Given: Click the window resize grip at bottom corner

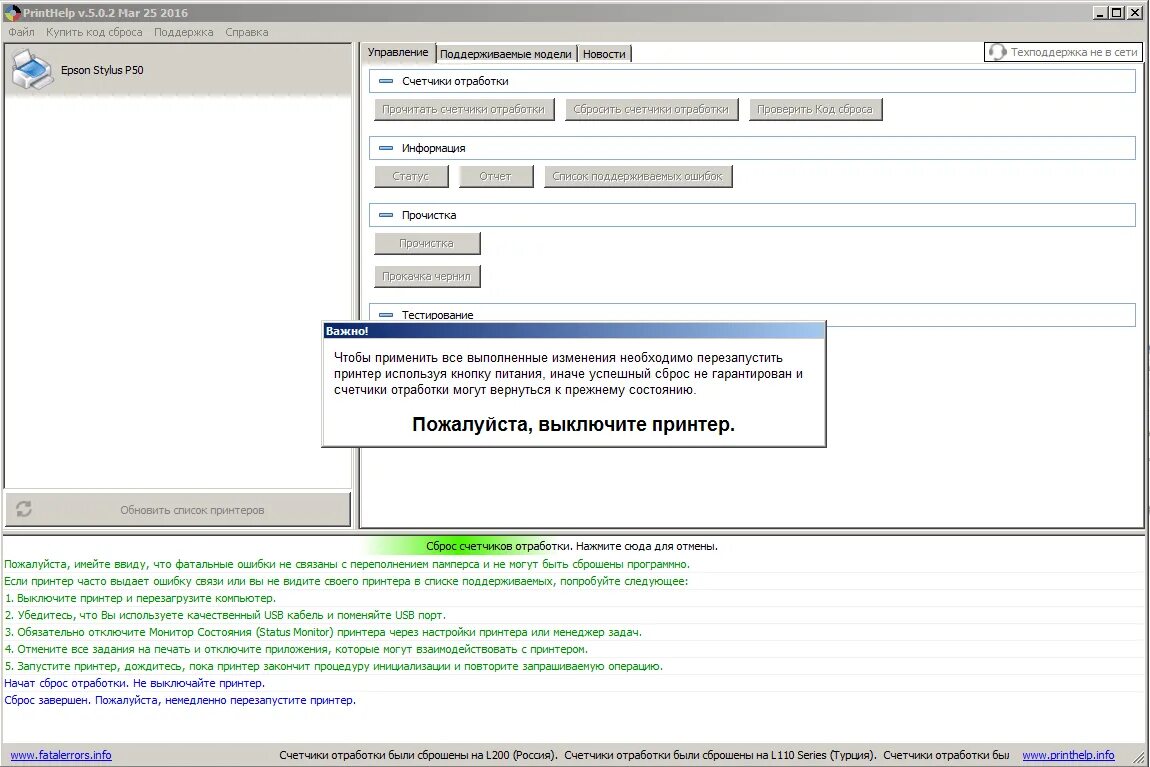Looking at the screenshot, I should 1140,757.
